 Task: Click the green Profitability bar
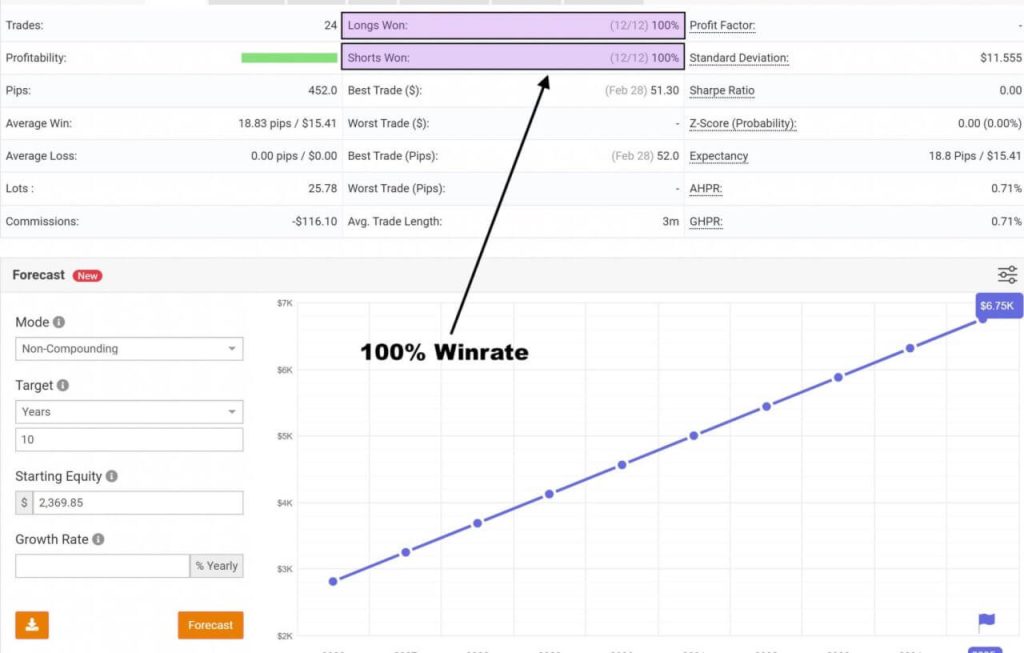[x=288, y=58]
